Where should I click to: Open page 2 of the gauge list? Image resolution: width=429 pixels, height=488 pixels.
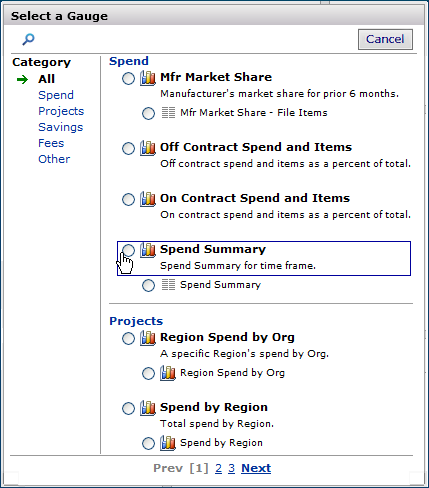pyautogui.click(x=218, y=468)
